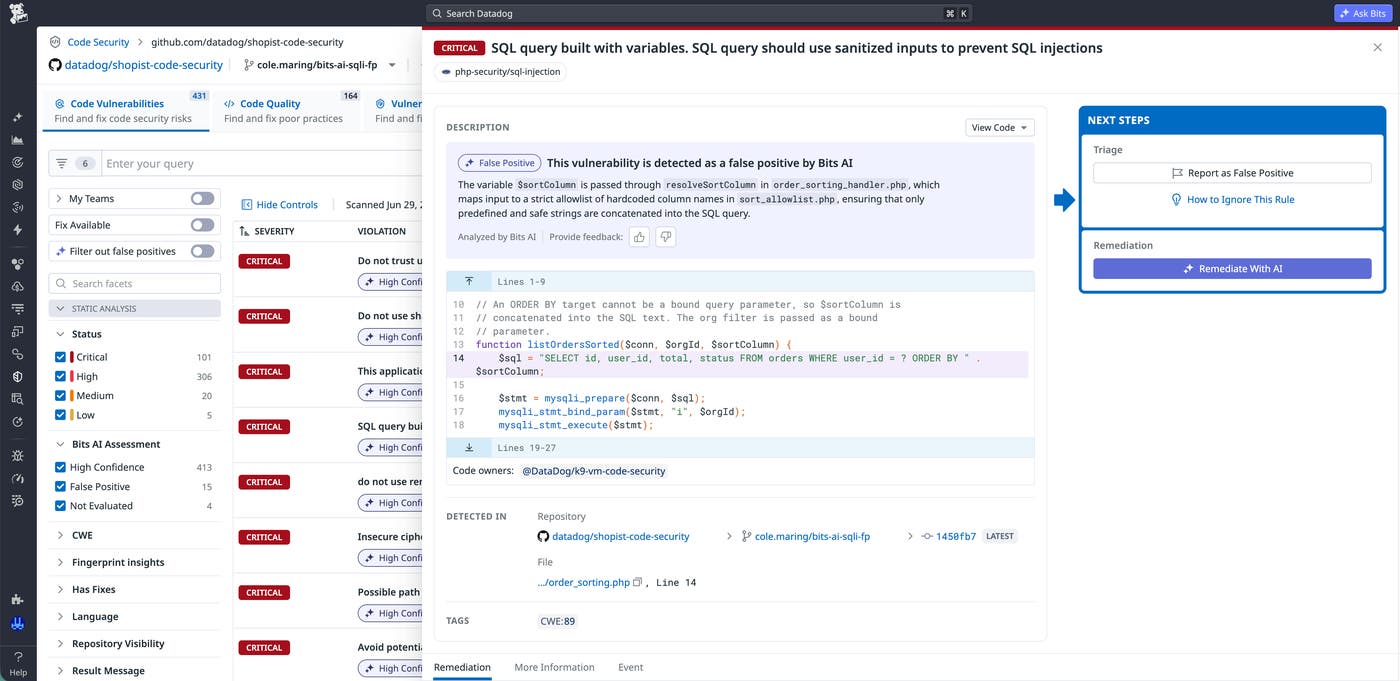Viewport: 1400px width, 681px height.
Task: Click the Code Security breadcrumb link
Action: [x=98, y=42]
